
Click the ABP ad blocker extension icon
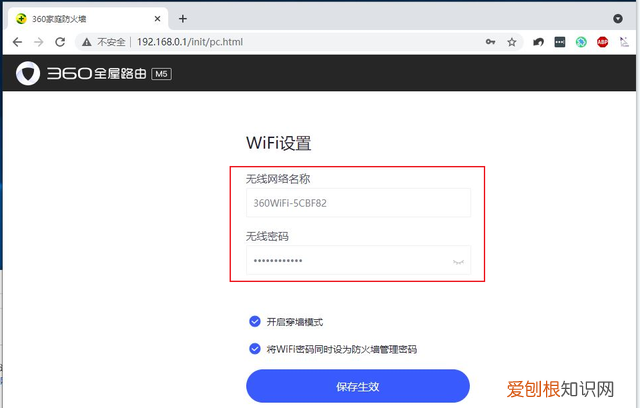coord(602,42)
